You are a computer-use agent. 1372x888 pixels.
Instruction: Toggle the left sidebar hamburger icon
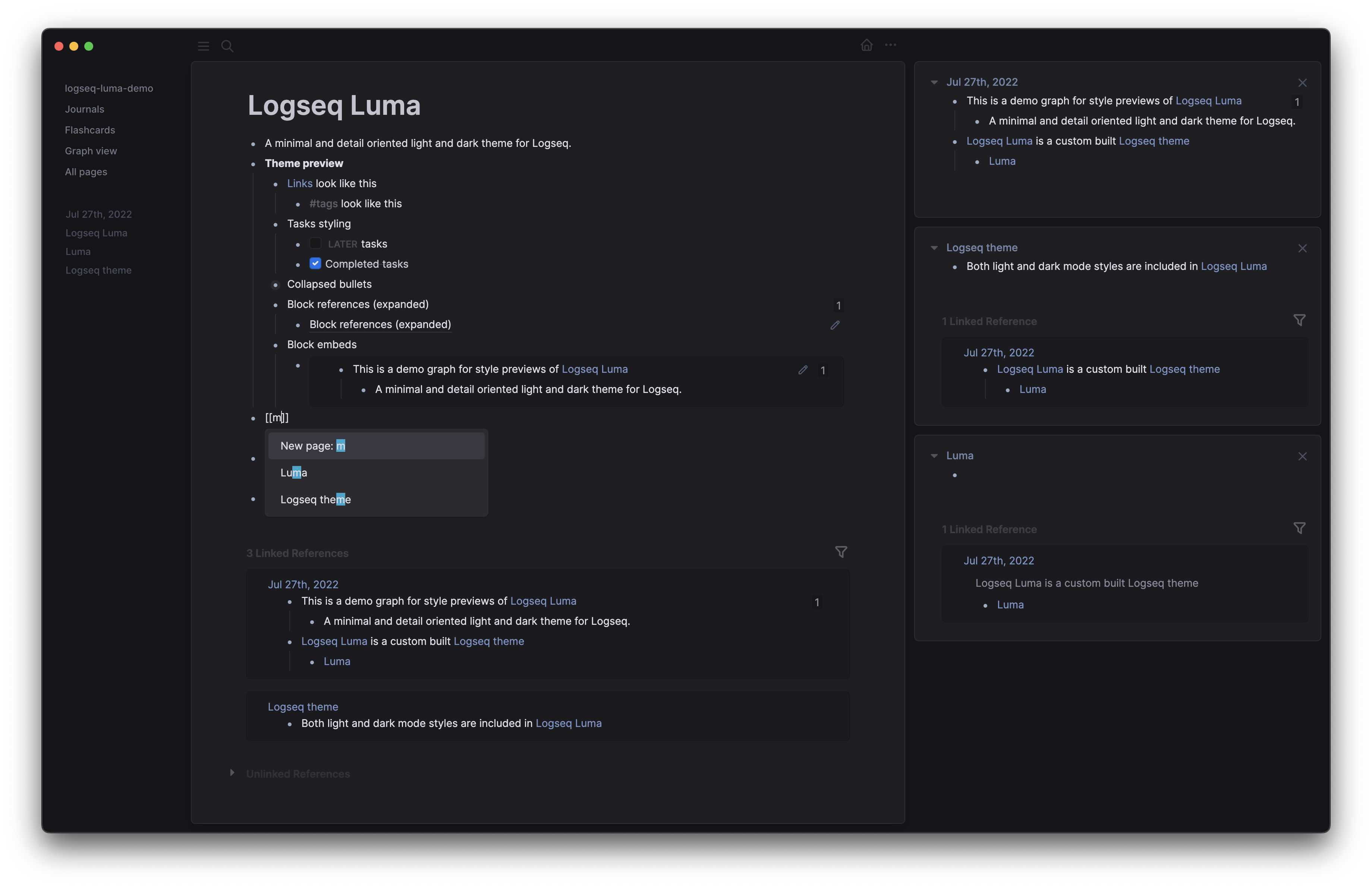point(204,46)
